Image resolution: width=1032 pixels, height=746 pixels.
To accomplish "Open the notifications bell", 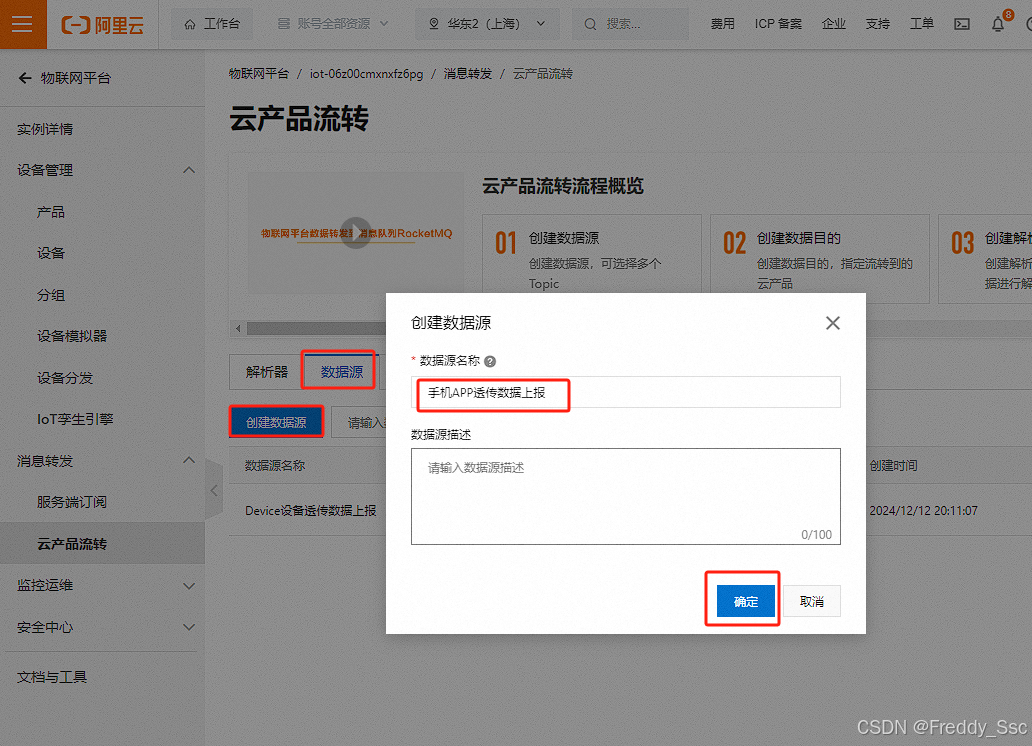I will (998, 24).
